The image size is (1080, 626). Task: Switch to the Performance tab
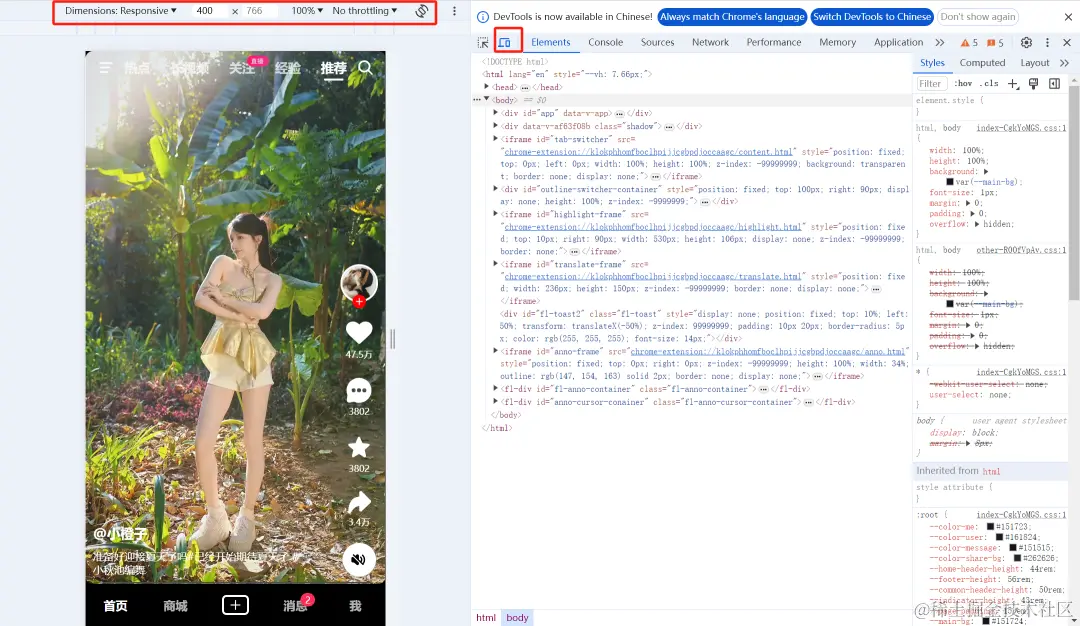tap(773, 43)
